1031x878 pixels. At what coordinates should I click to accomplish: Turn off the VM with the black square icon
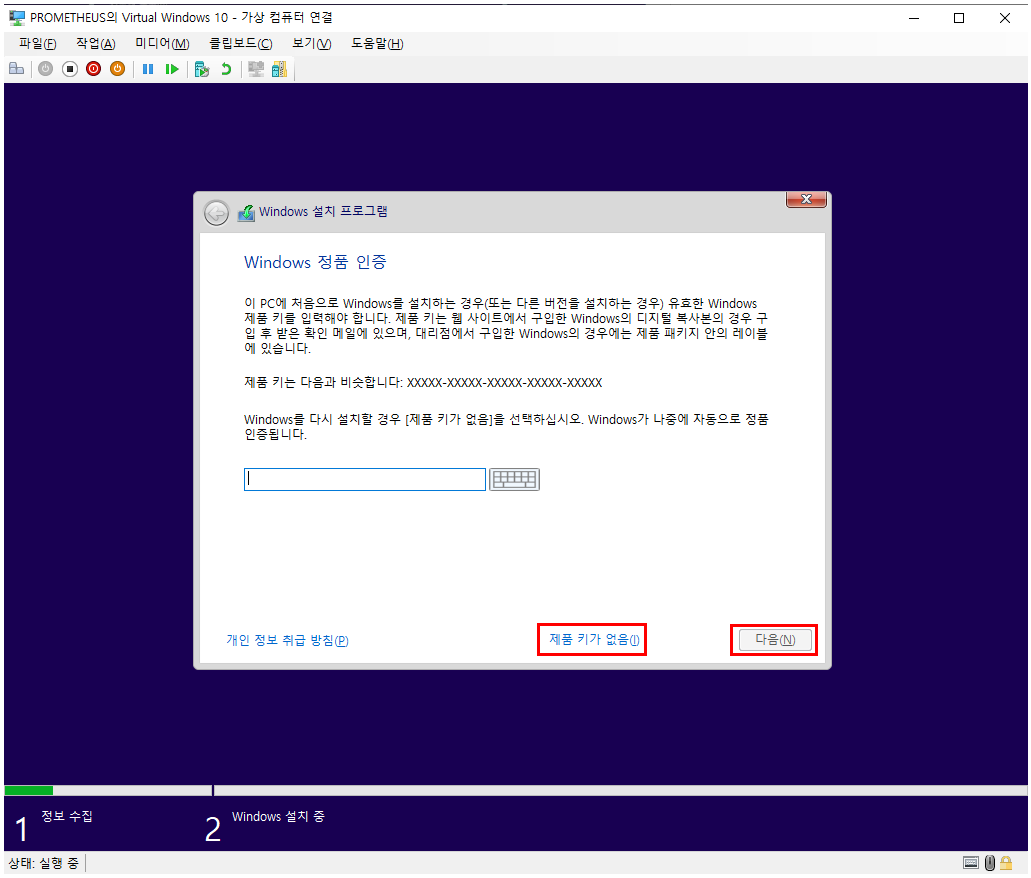tap(70, 69)
